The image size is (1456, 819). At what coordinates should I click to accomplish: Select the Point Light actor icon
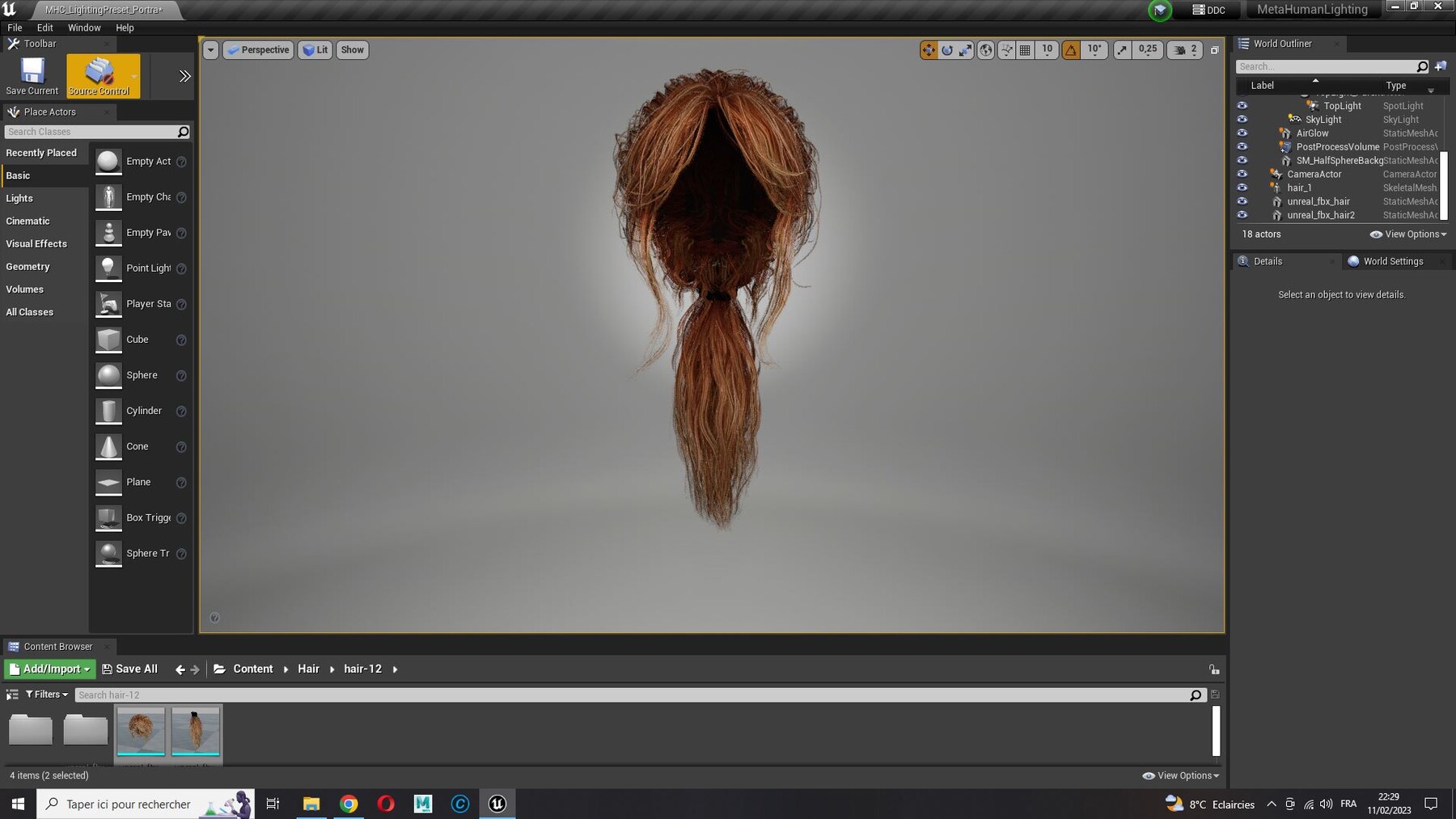tap(108, 268)
